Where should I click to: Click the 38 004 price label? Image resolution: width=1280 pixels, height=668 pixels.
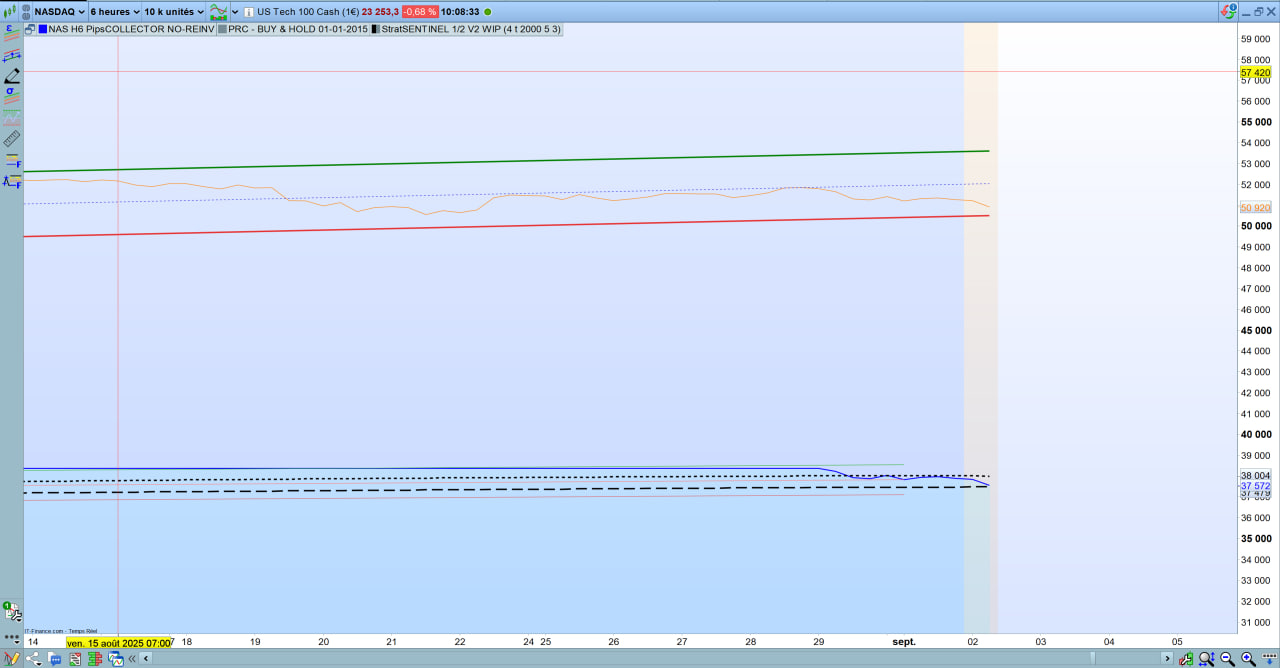(1255, 476)
